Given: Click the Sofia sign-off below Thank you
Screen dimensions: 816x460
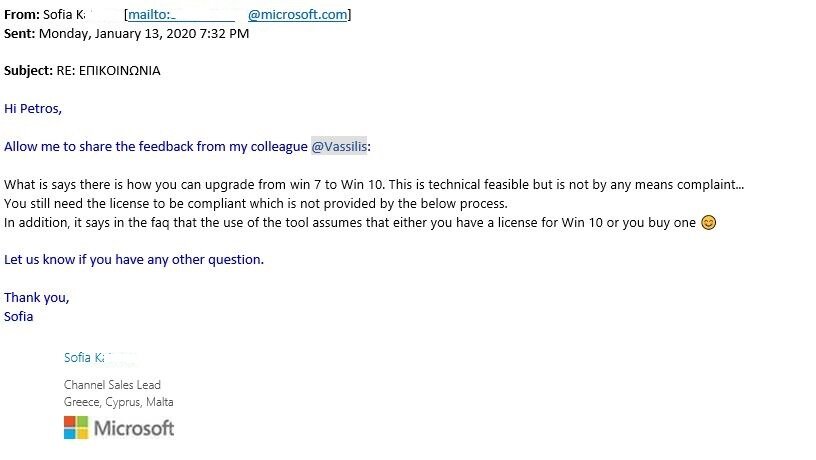Looking at the screenshot, I should (x=18, y=316).
